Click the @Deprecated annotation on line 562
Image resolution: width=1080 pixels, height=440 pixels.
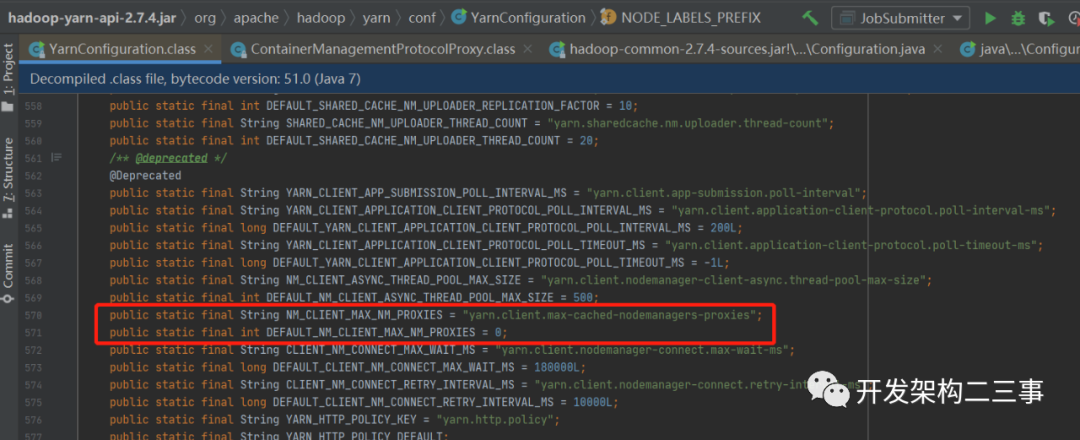[145, 176]
